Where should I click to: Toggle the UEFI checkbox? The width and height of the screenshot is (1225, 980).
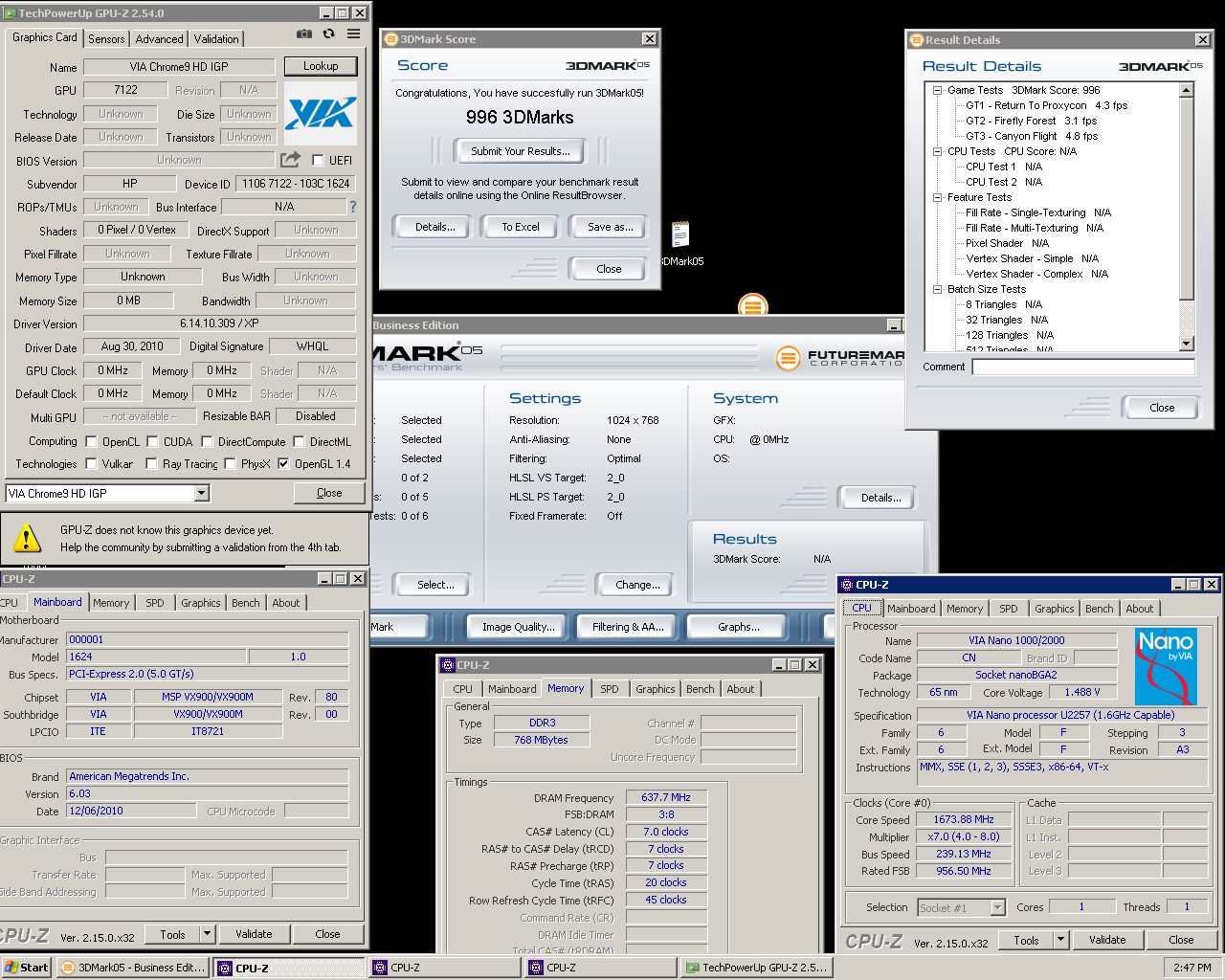coord(318,161)
